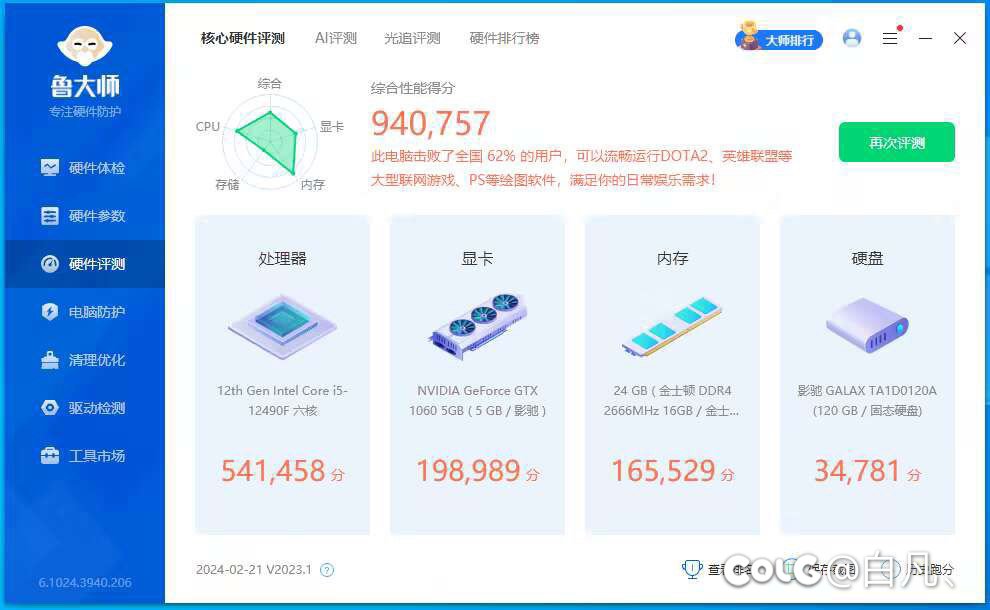
Task: Click the hard disk illustration
Action: coord(868,326)
